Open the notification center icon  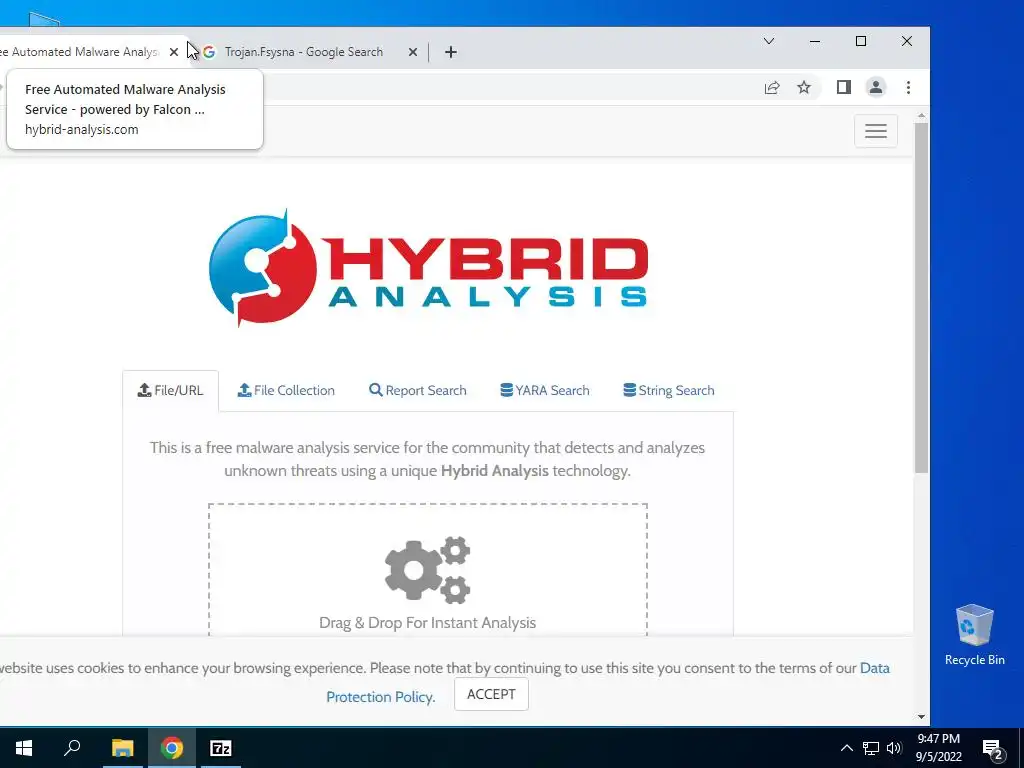992,748
